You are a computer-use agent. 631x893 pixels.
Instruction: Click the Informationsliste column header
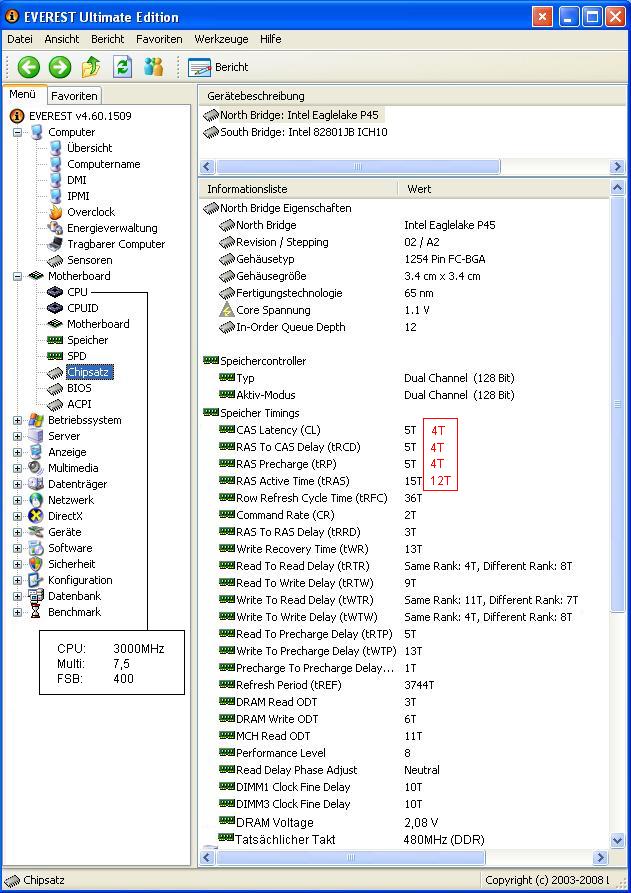[x=298, y=189]
